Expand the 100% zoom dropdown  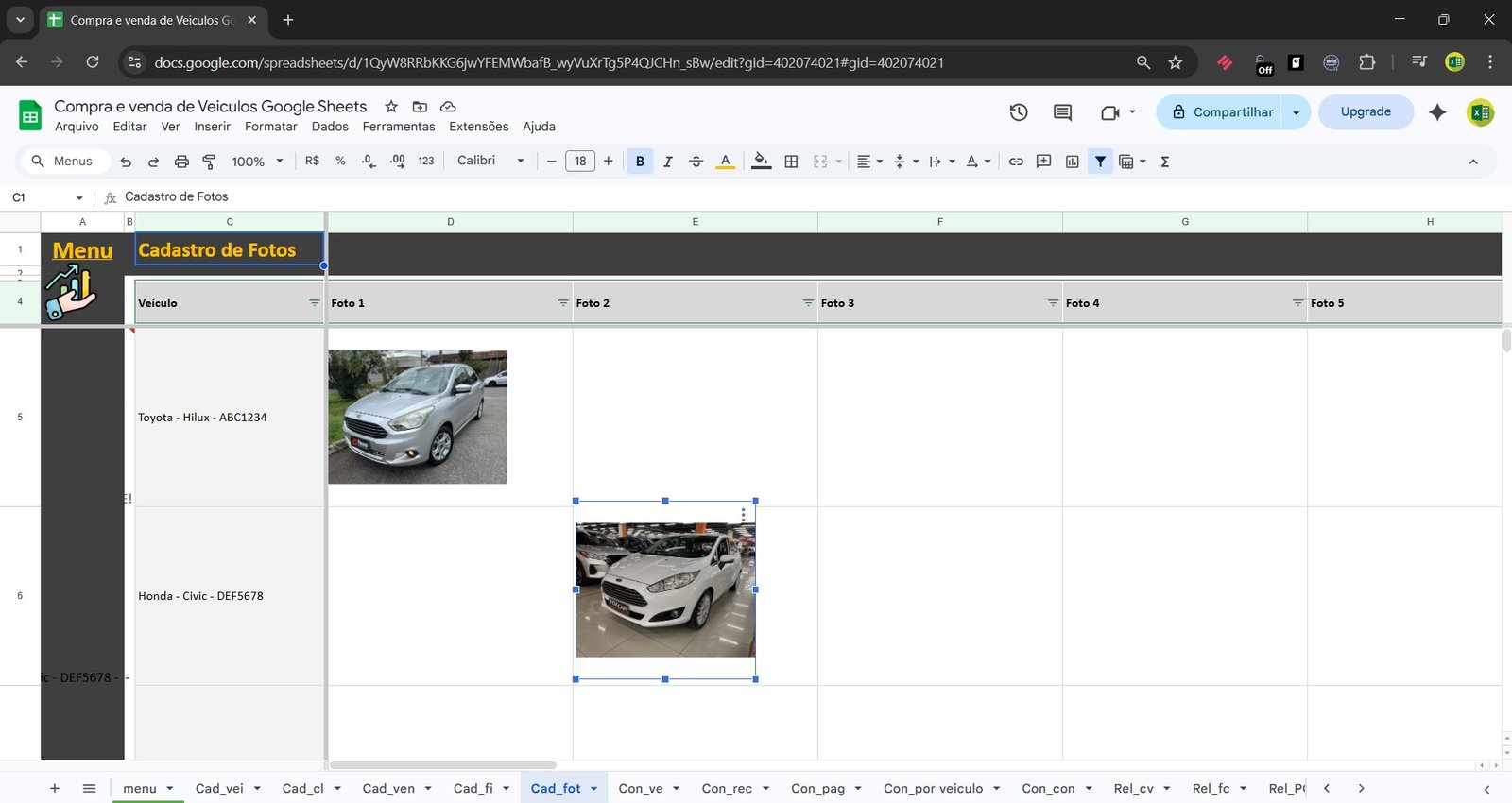coord(257,162)
